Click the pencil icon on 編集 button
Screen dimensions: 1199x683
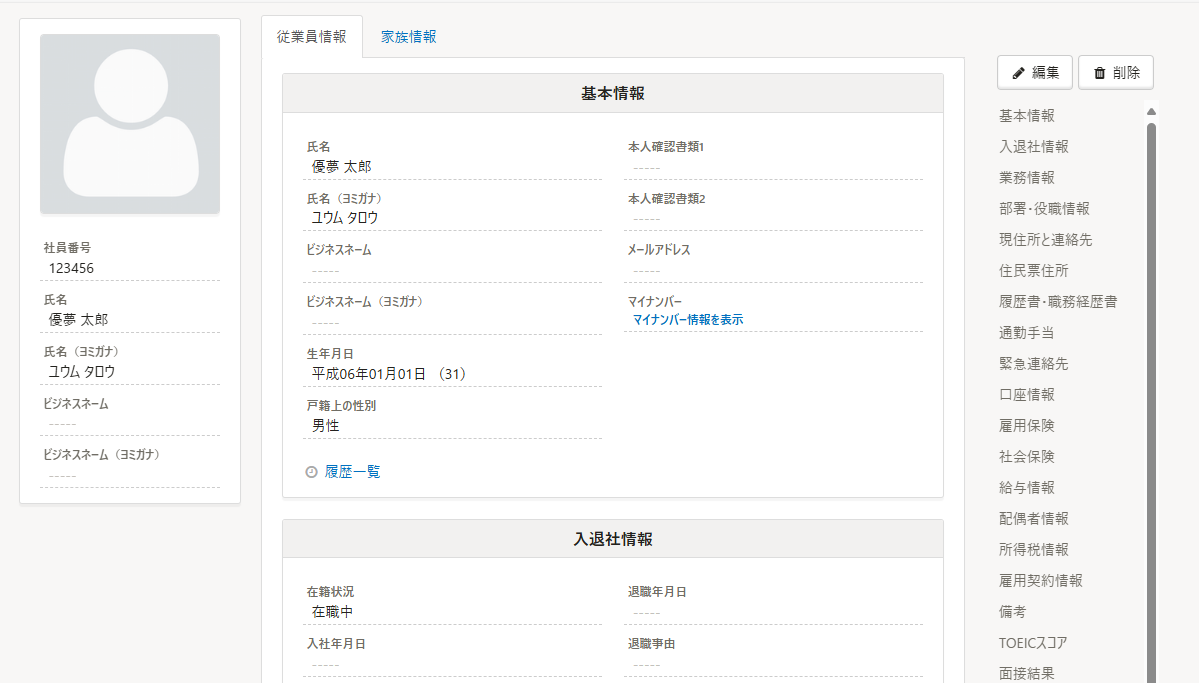(1018, 73)
